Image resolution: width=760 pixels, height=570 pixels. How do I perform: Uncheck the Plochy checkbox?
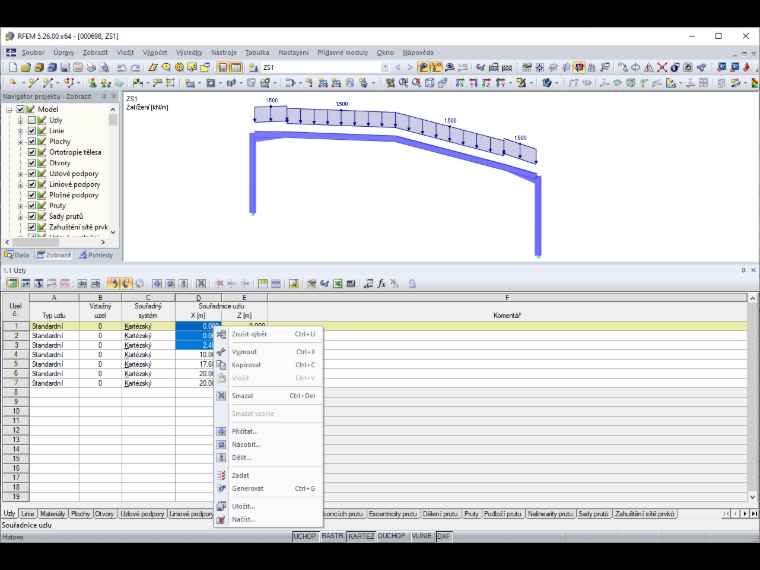click(32, 141)
